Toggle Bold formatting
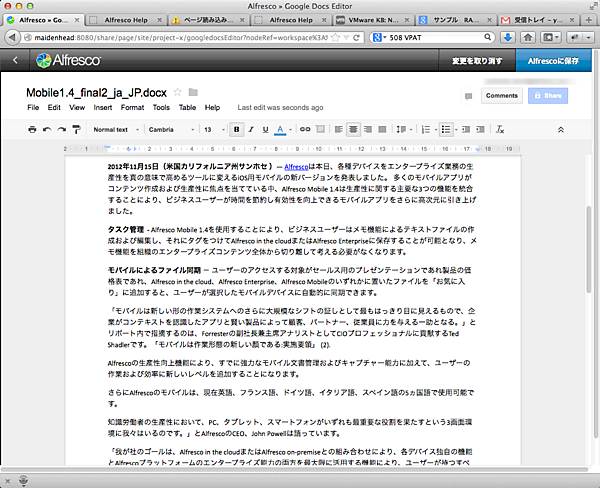Screen dimensions: 600x488 [237, 129]
